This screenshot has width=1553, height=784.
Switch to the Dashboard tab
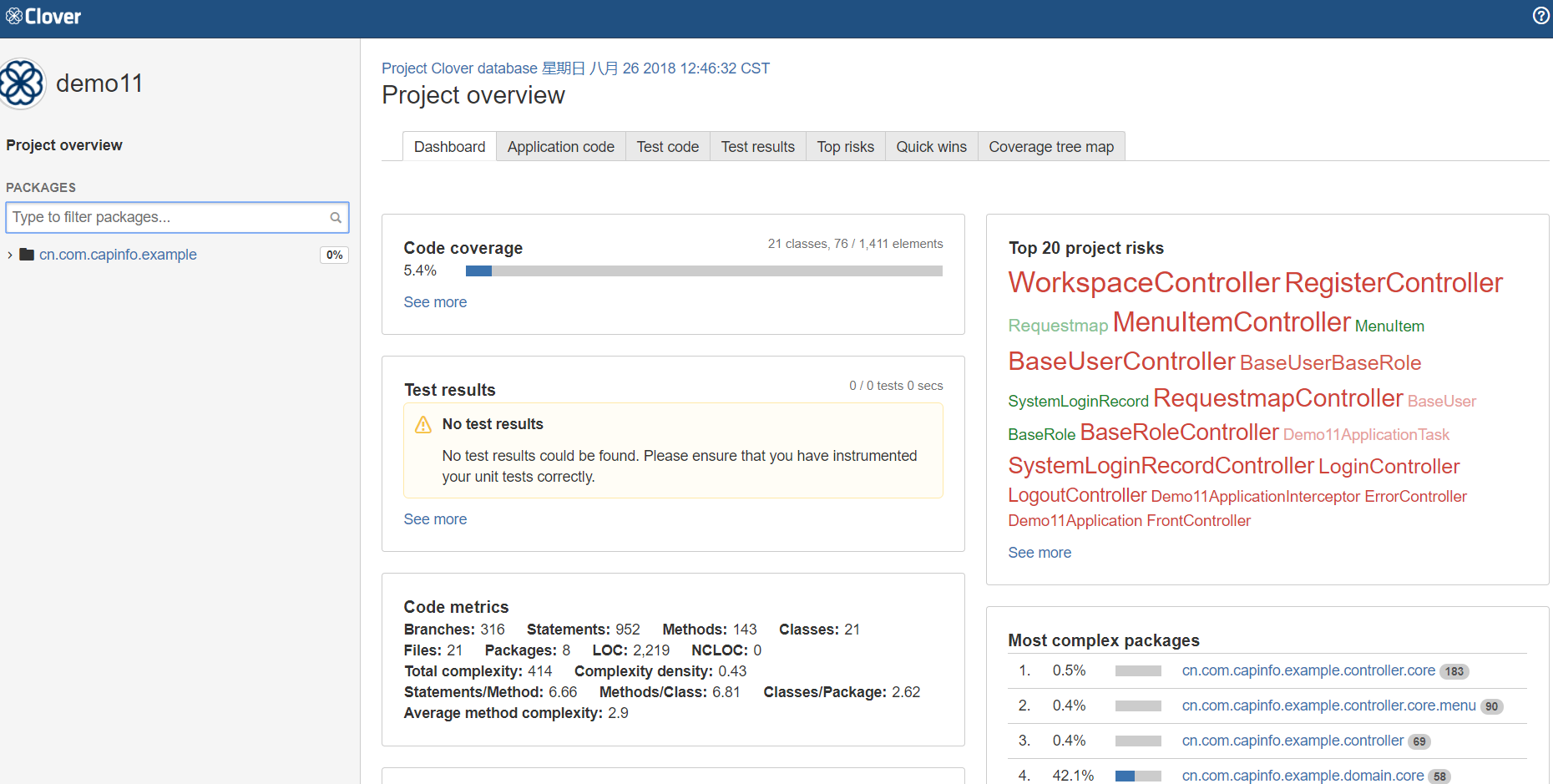click(x=449, y=147)
